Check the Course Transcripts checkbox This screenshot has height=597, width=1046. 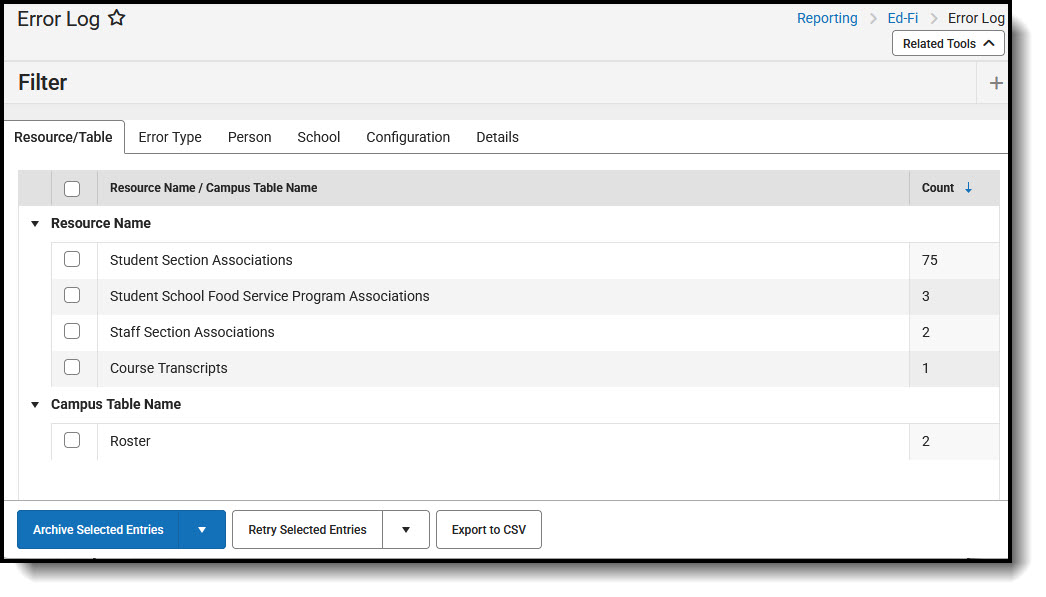[72, 367]
